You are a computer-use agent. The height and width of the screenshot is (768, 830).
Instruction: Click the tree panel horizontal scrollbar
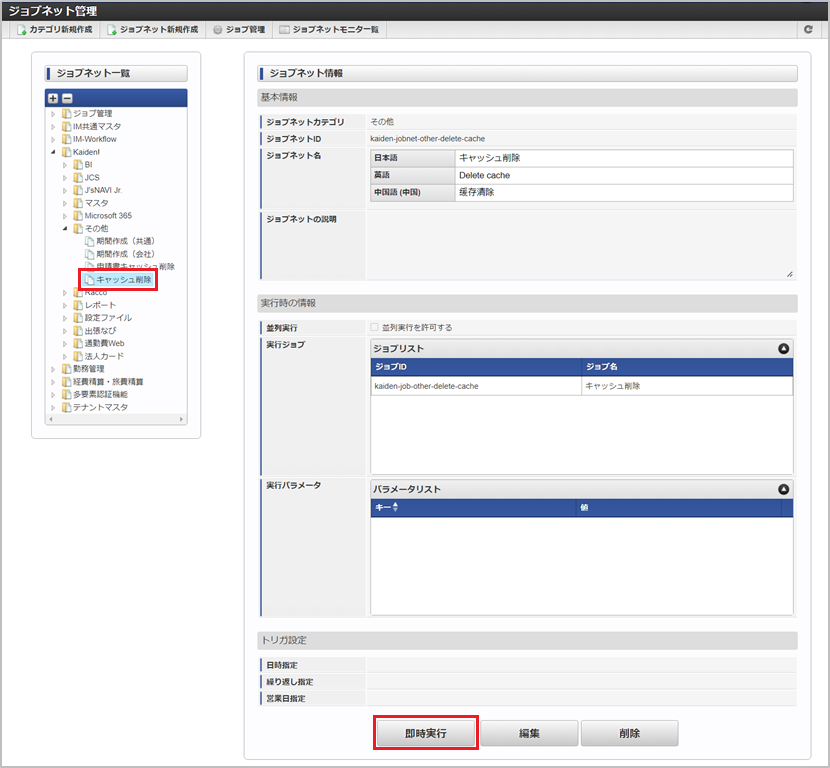click(x=116, y=420)
